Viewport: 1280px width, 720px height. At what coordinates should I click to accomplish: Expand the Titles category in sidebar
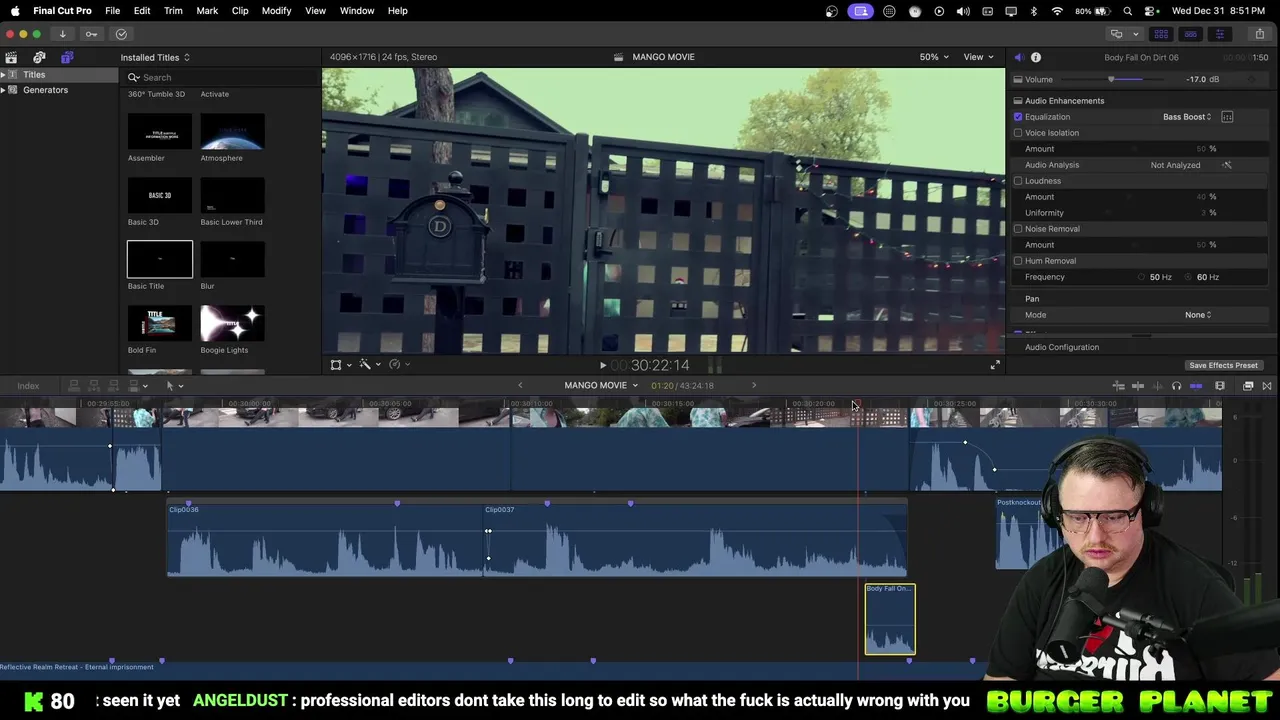pos(4,75)
